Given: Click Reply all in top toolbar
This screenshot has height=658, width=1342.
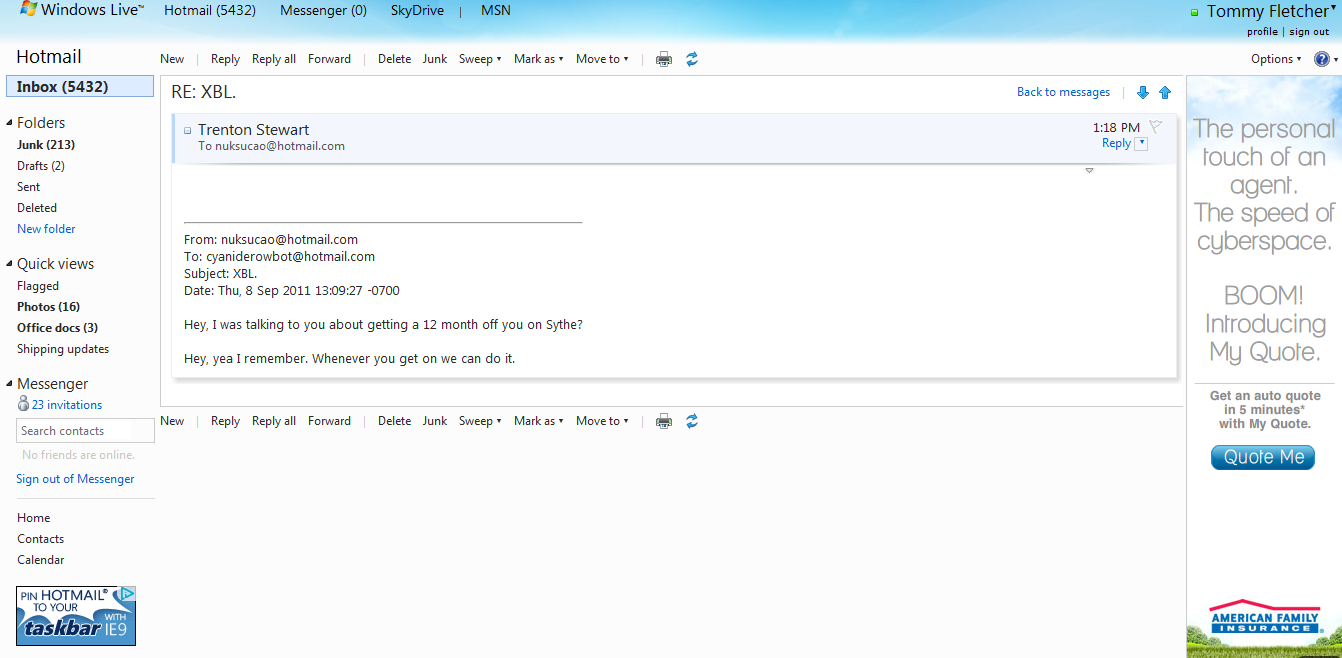Looking at the screenshot, I should 274,59.
